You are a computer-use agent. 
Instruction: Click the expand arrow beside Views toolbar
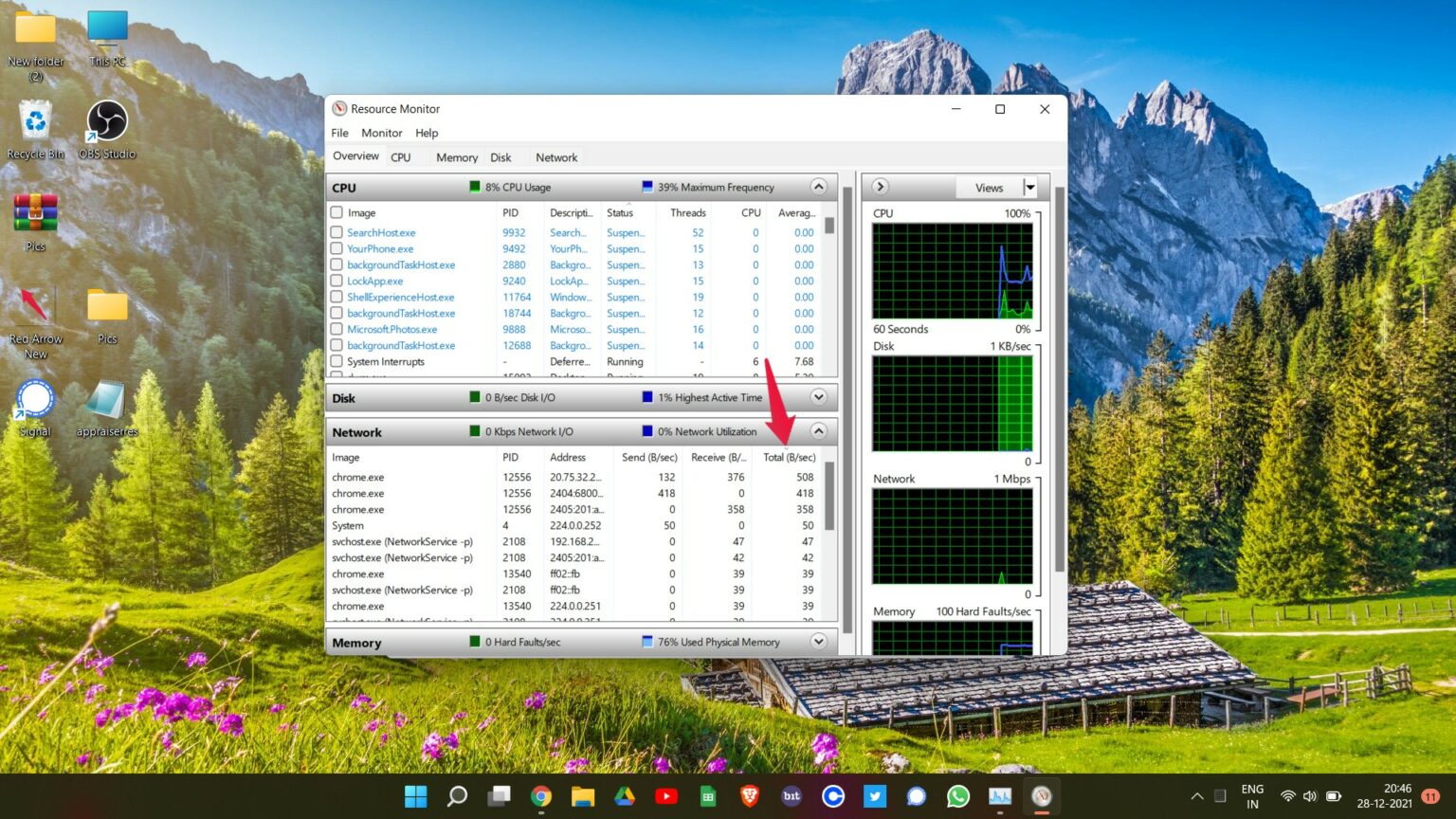[881, 187]
